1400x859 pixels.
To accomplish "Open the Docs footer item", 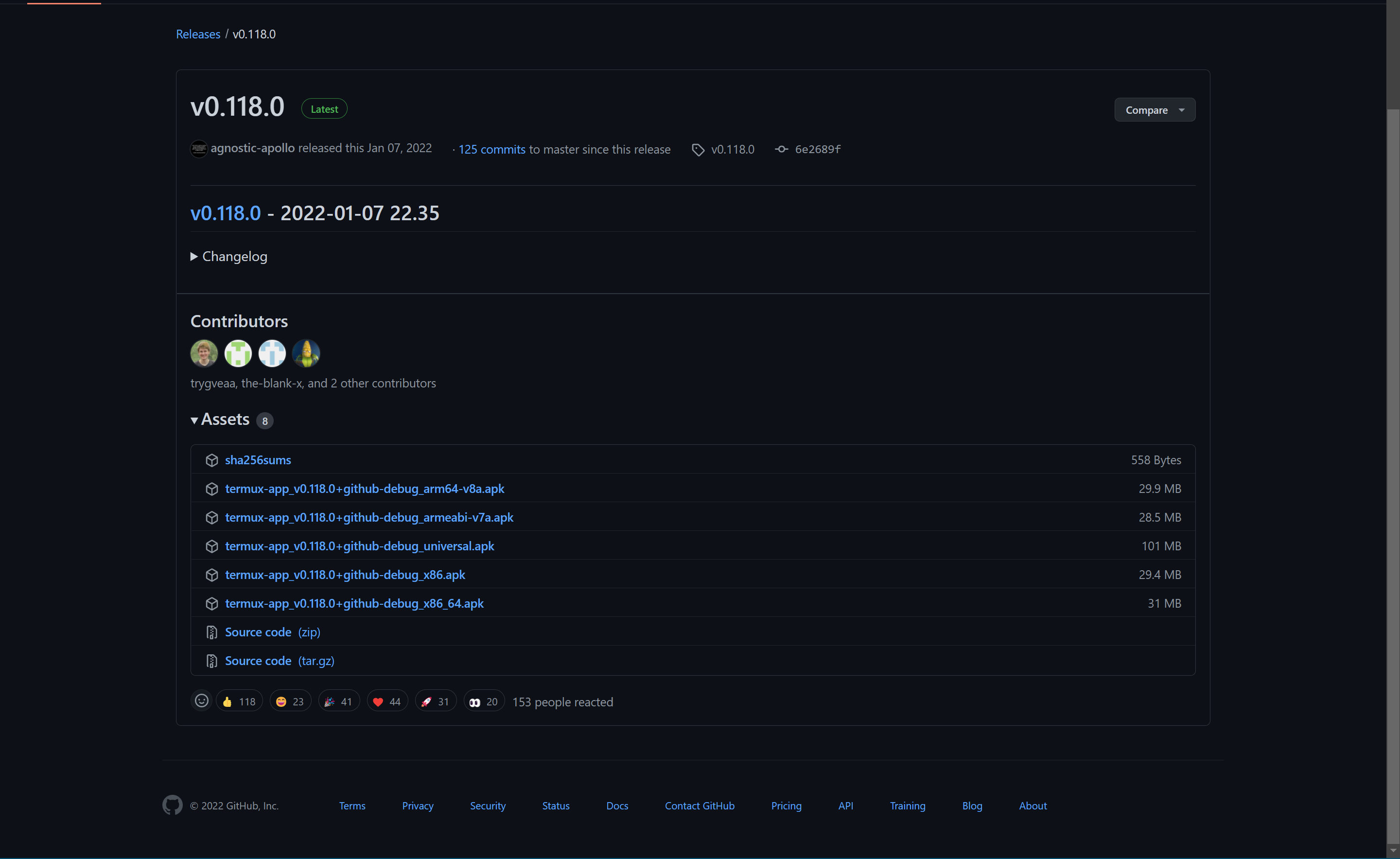I will click(617, 805).
